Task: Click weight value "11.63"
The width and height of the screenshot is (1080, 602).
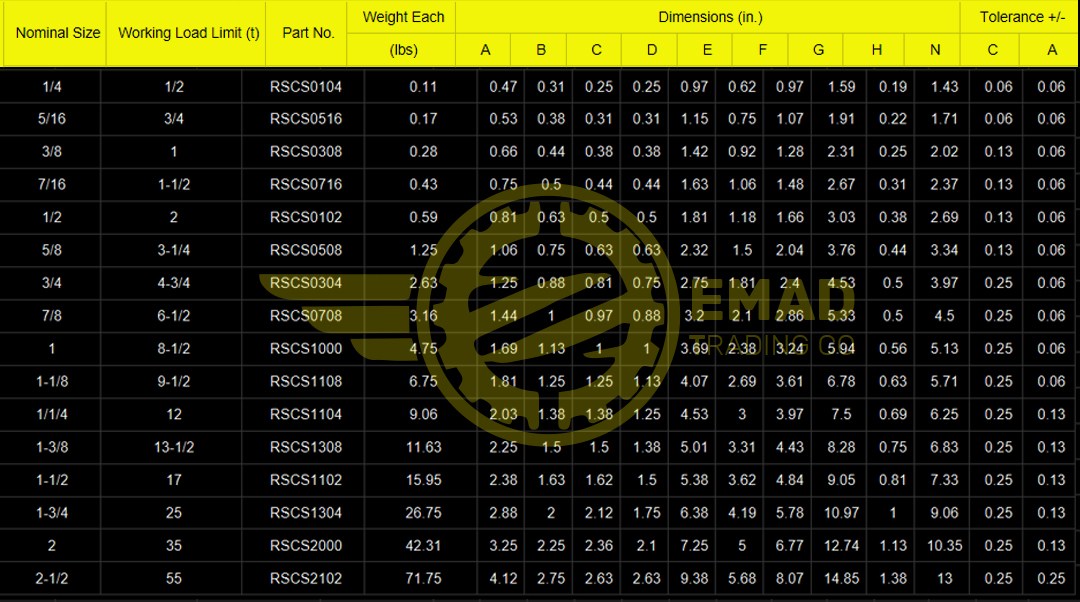Action: tap(423, 447)
